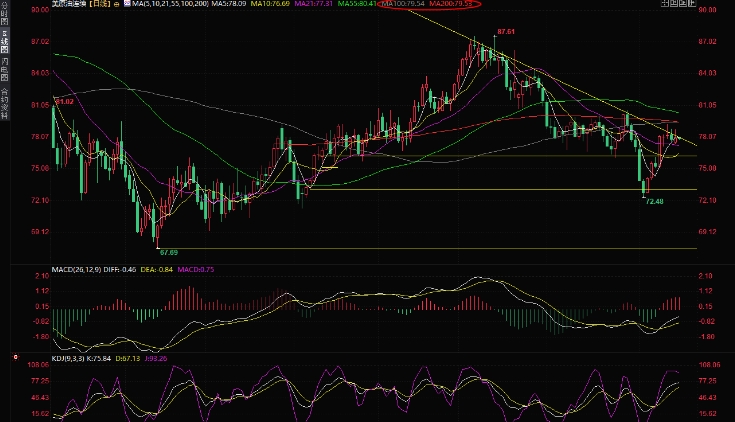Click the J:93.26 value

point(156,359)
